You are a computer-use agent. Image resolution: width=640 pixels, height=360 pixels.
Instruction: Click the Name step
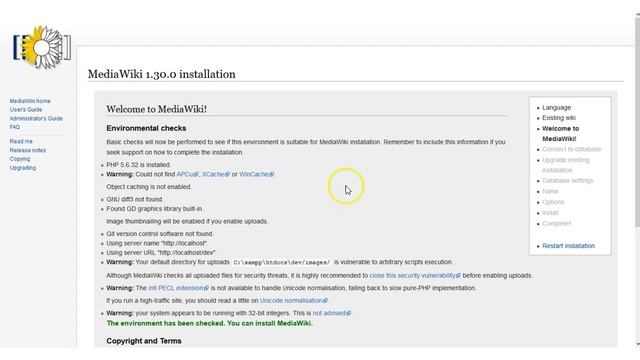point(550,191)
